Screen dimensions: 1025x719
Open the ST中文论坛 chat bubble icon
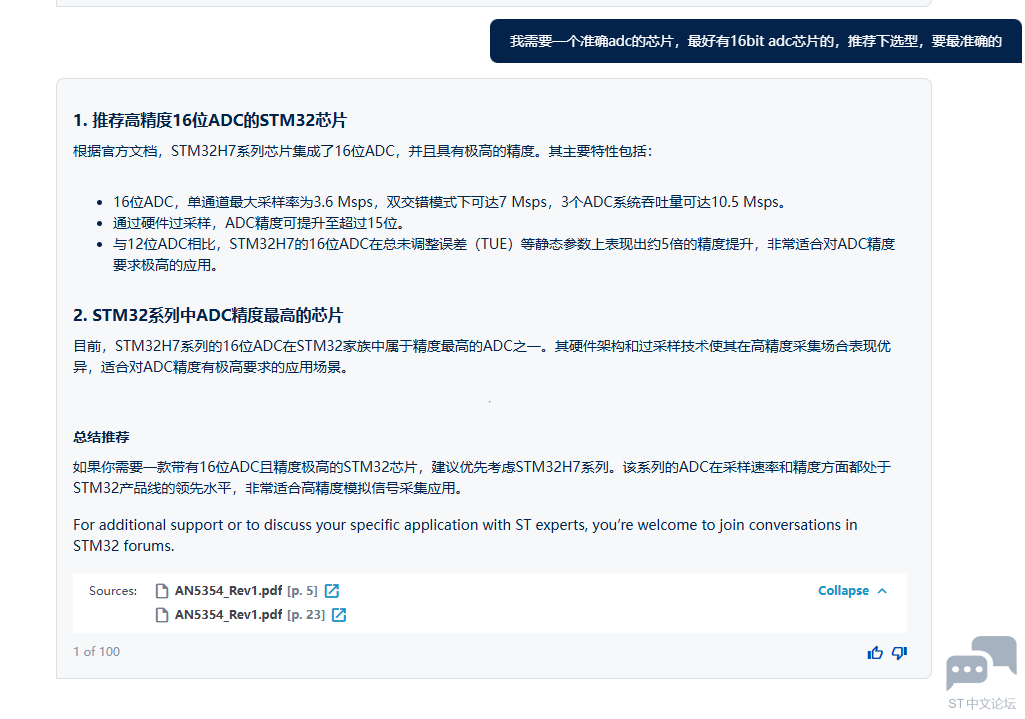coord(981,663)
